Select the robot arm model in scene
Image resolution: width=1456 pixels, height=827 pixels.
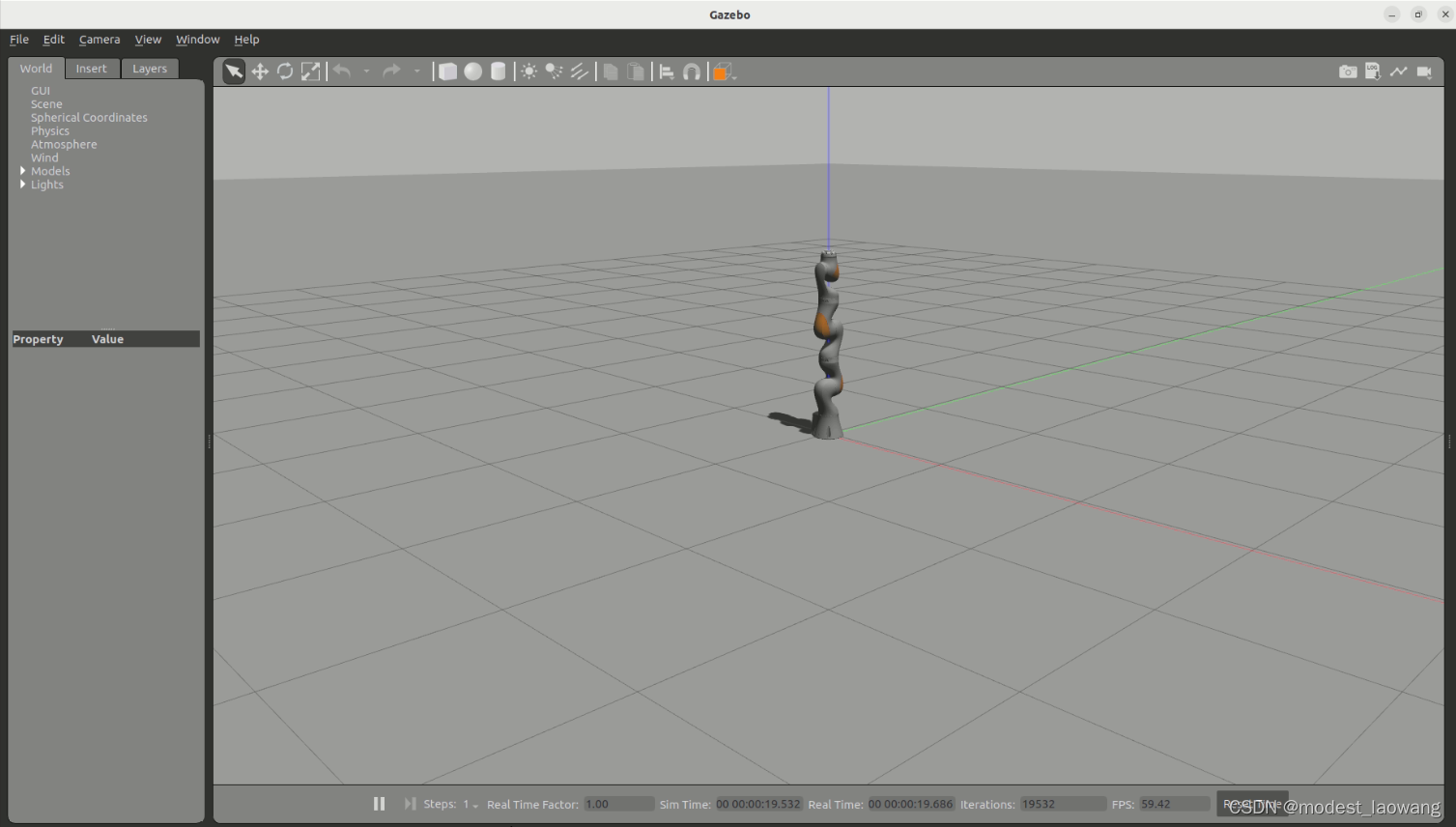point(828,348)
